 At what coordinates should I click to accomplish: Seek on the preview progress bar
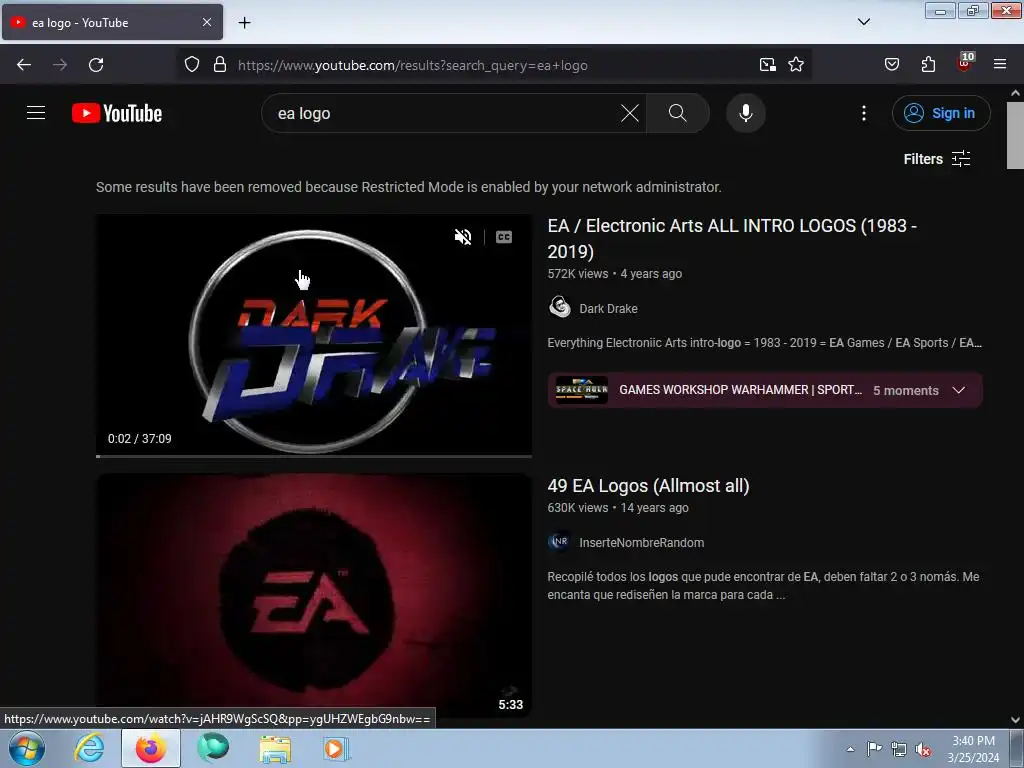tap(313, 456)
